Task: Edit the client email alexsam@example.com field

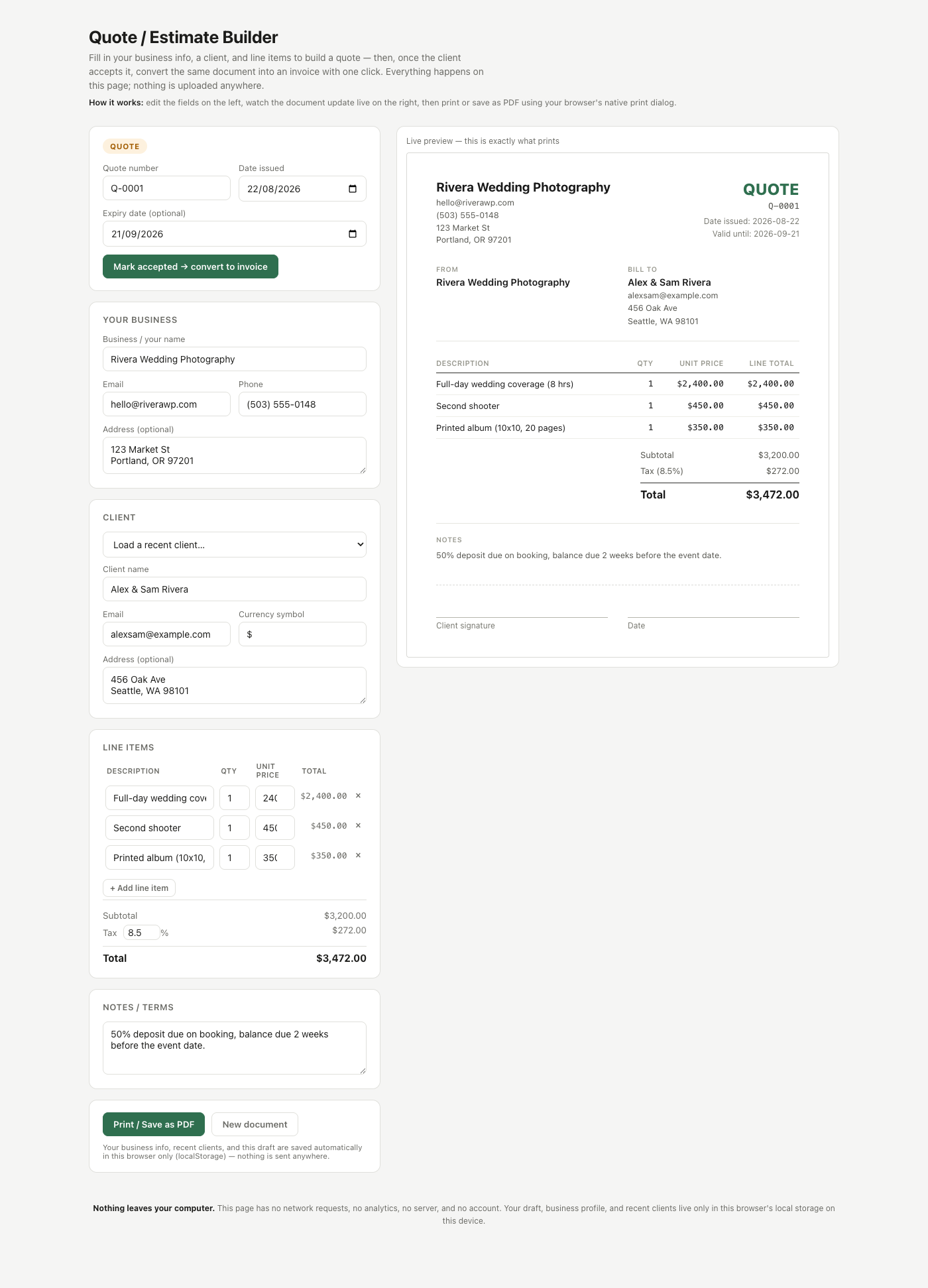Action: (x=166, y=634)
